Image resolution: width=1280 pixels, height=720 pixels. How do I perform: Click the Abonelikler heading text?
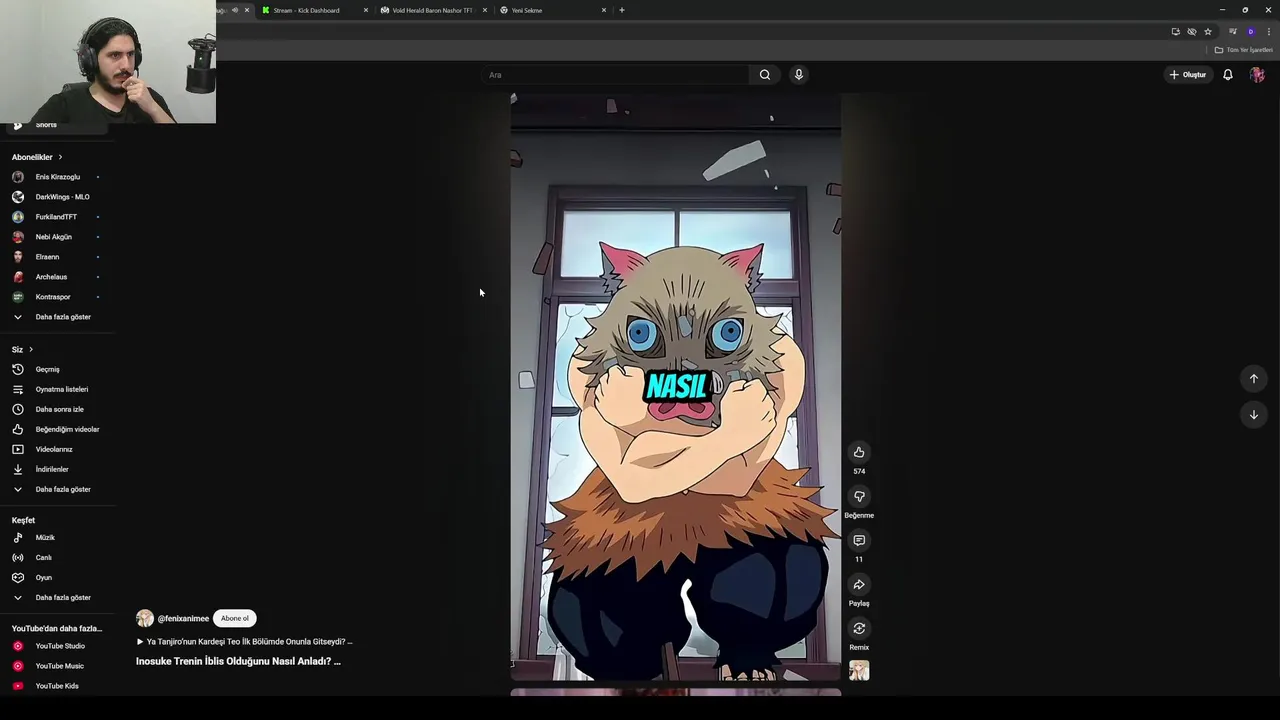(x=32, y=157)
